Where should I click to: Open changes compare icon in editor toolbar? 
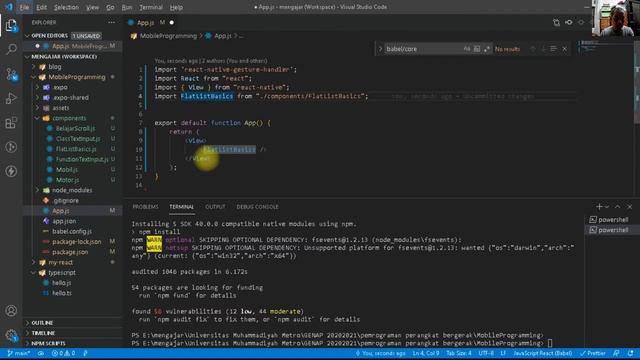[x=556, y=22]
